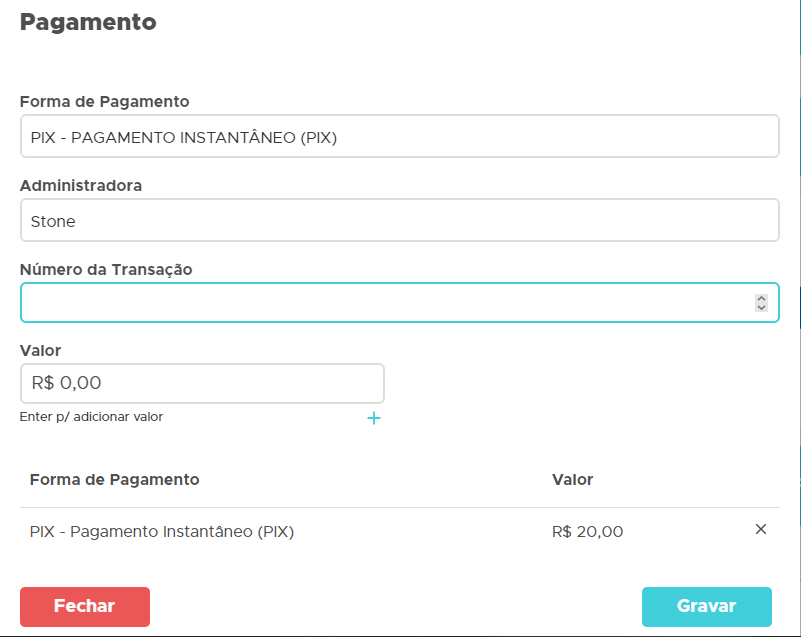The height and width of the screenshot is (637, 801).
Task: Click the Número da Transação label
Action: coord(106,269)
